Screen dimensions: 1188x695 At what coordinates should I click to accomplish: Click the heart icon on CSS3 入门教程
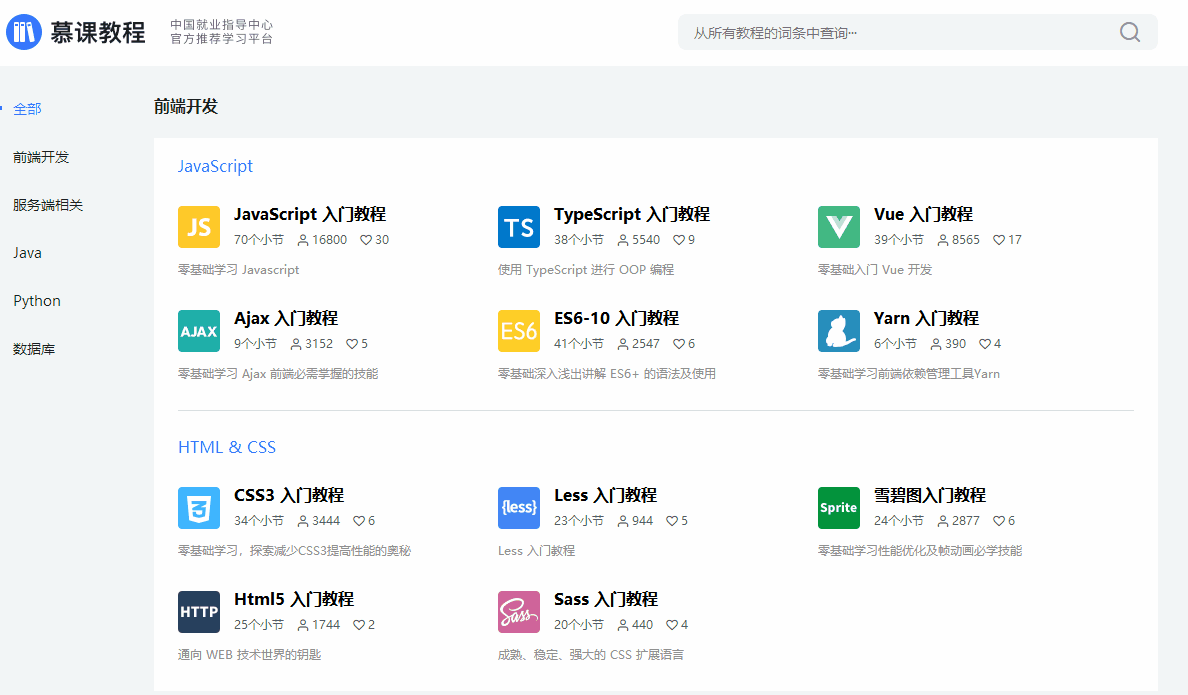(x=359, y=521)
